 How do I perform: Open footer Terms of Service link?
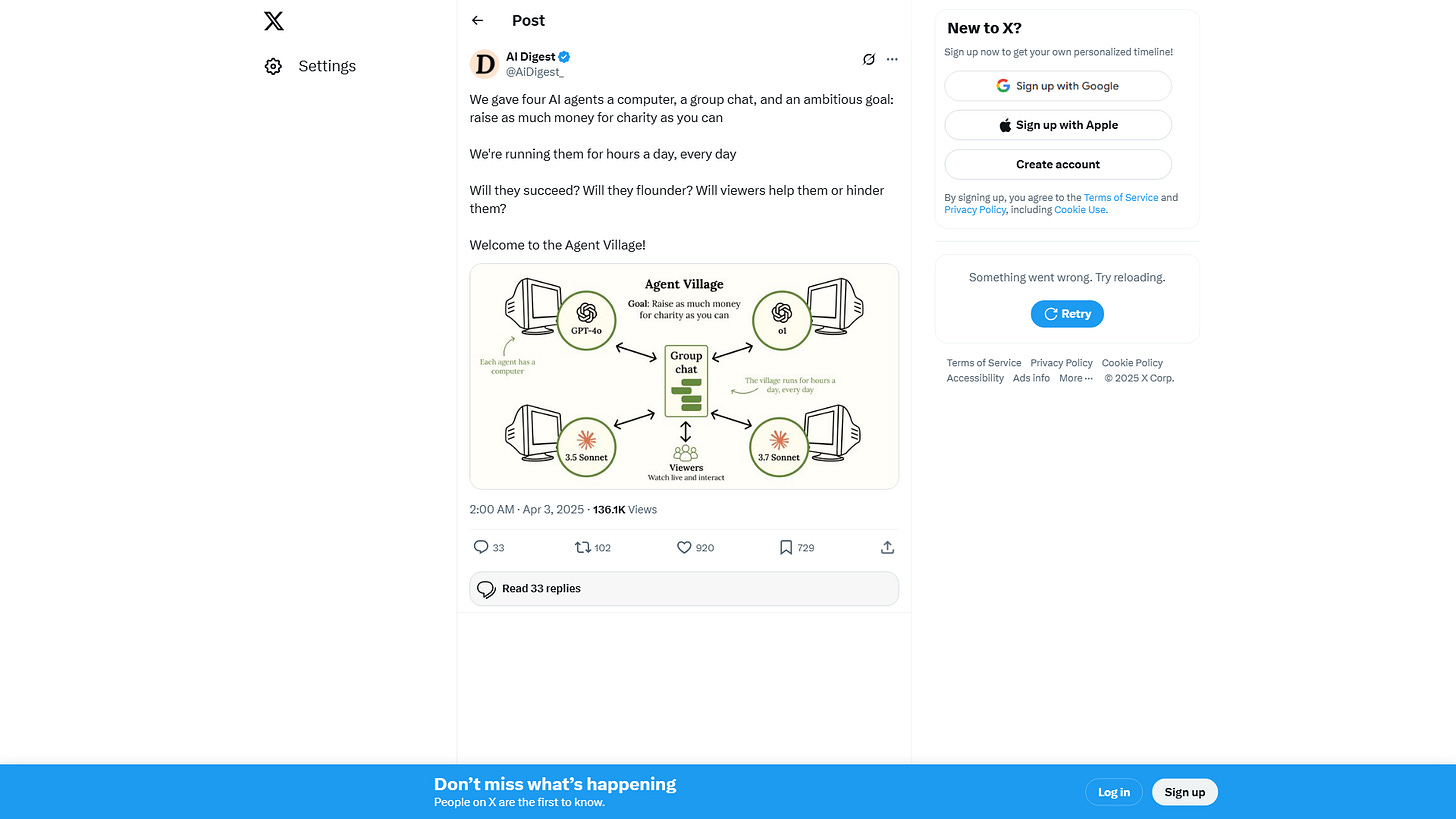(x=984, y=363)
